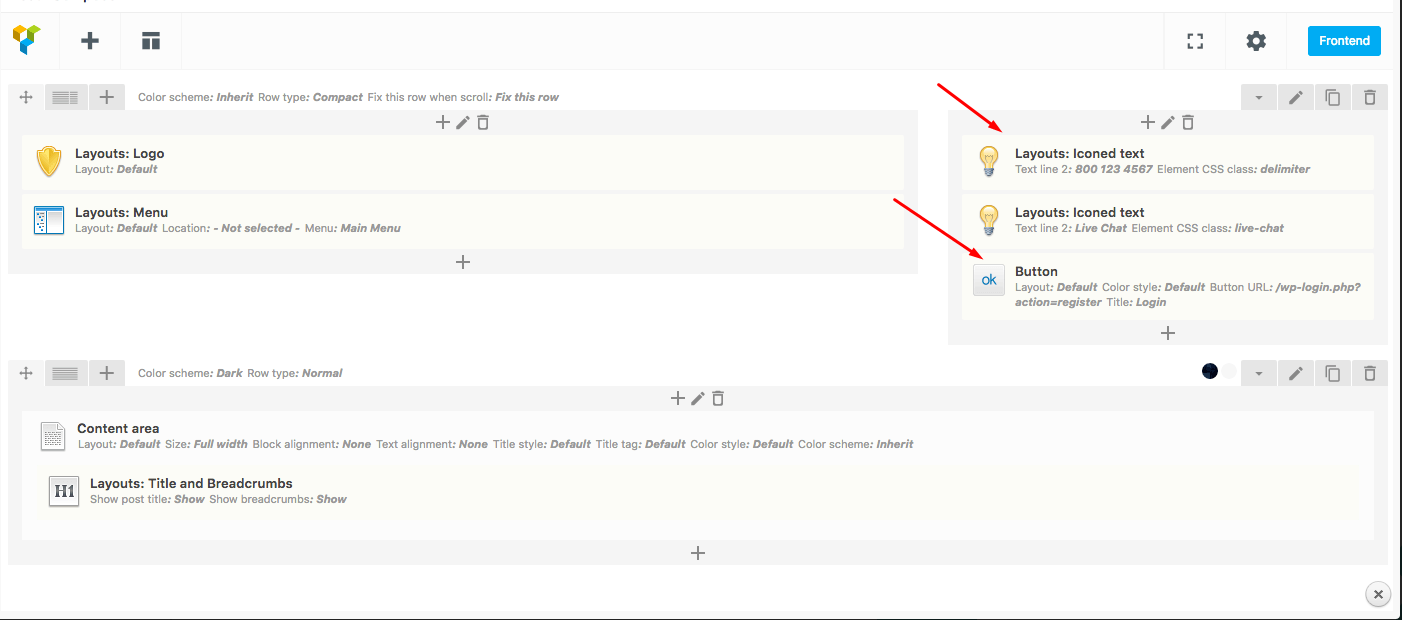This screenshot has width=1402, height=620.
Task: Edit the Content area column settings
Action: (698, 398)
